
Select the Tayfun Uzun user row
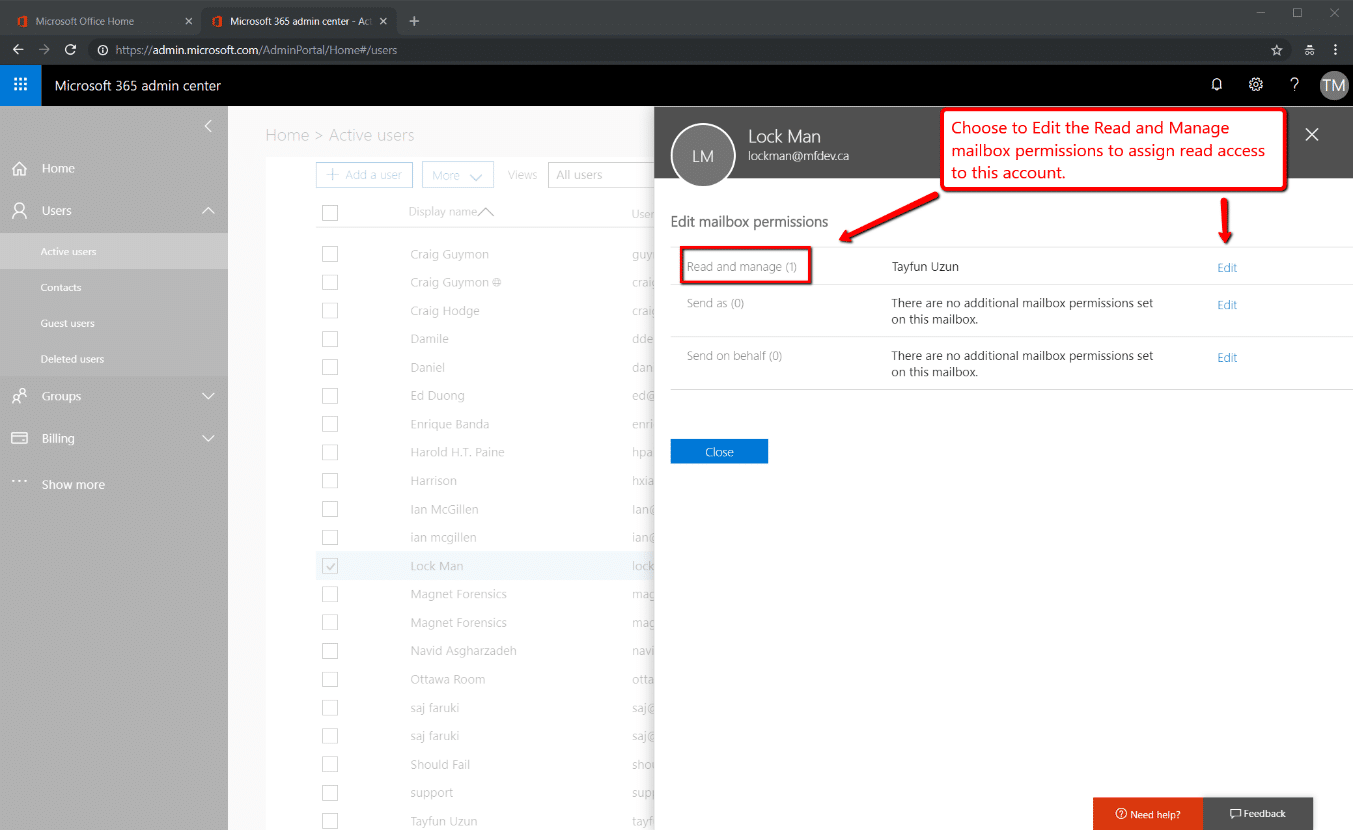point(485,821)
